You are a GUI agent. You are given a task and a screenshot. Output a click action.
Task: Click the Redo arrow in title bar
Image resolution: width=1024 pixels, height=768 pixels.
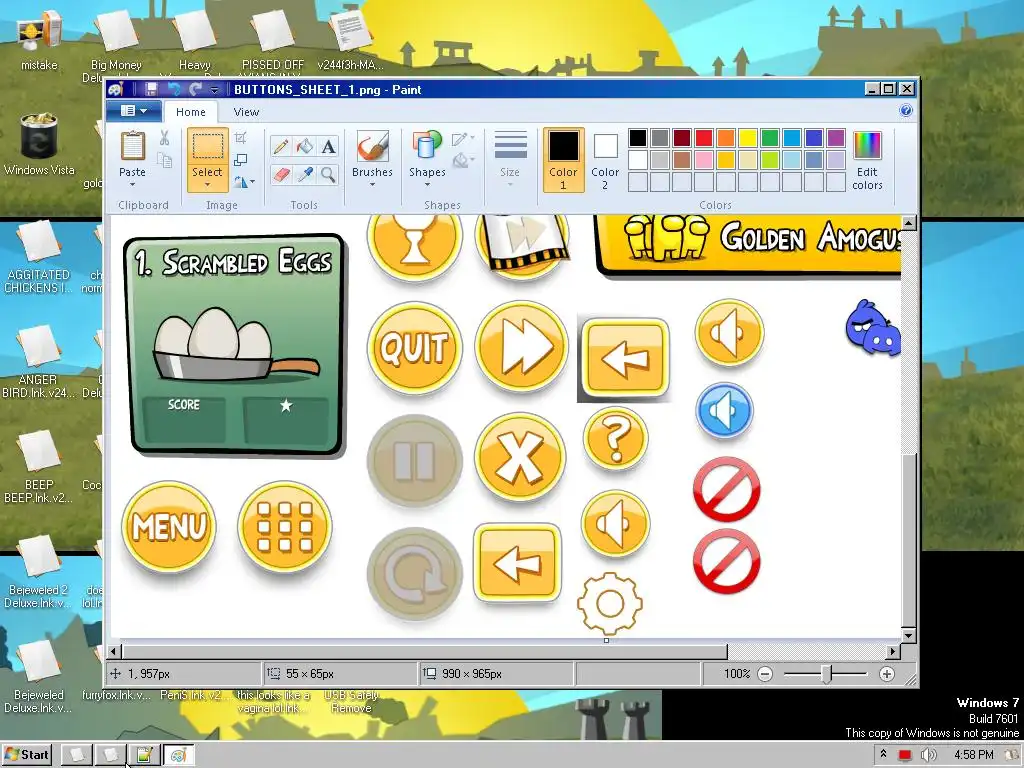tap(195, 89)
